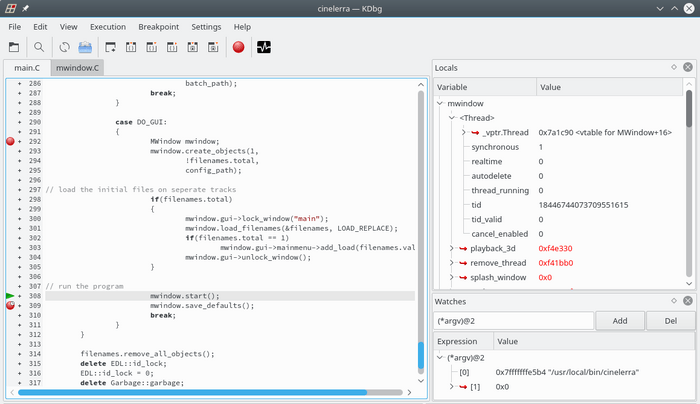Click the Add watch button
Screen dimensions: 700x404
point(620,321)
